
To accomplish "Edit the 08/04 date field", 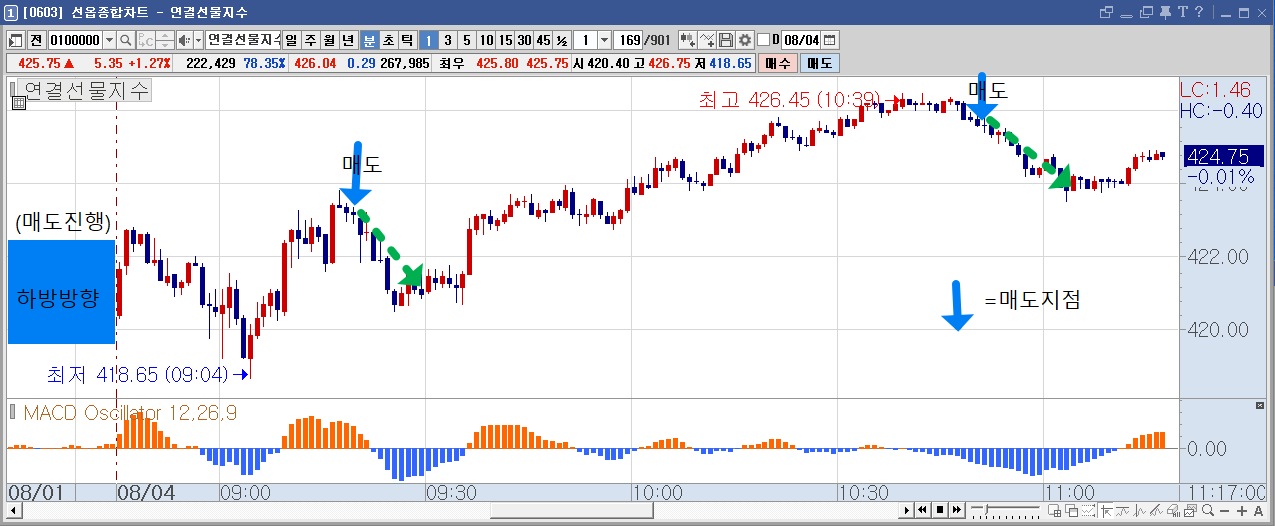I will pyautogui.click(x=801, y=40).
